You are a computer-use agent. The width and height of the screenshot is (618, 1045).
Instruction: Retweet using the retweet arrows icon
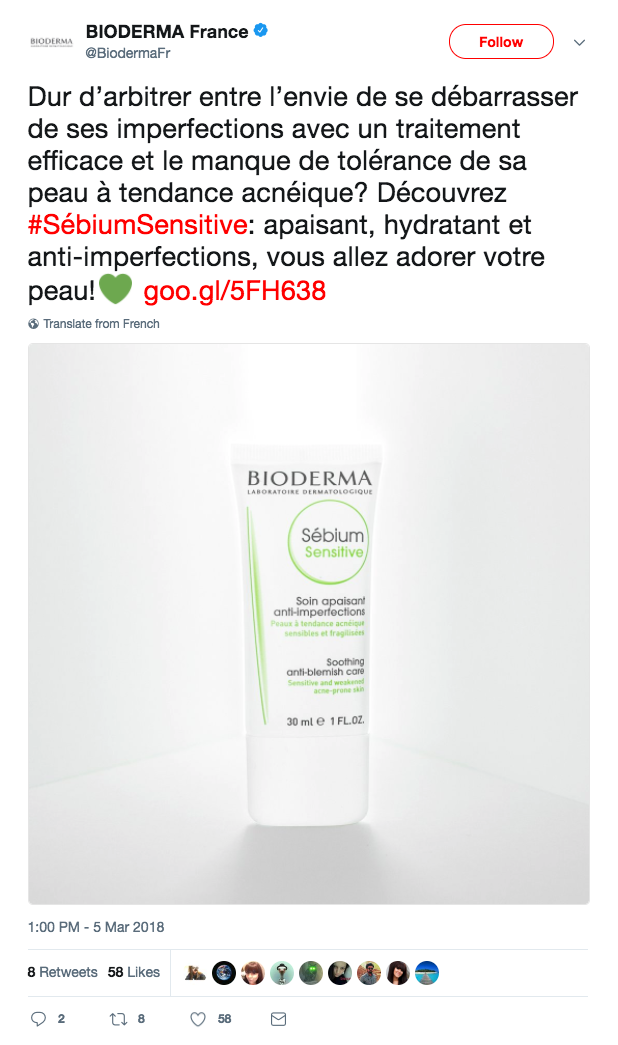coord(118,1018)
